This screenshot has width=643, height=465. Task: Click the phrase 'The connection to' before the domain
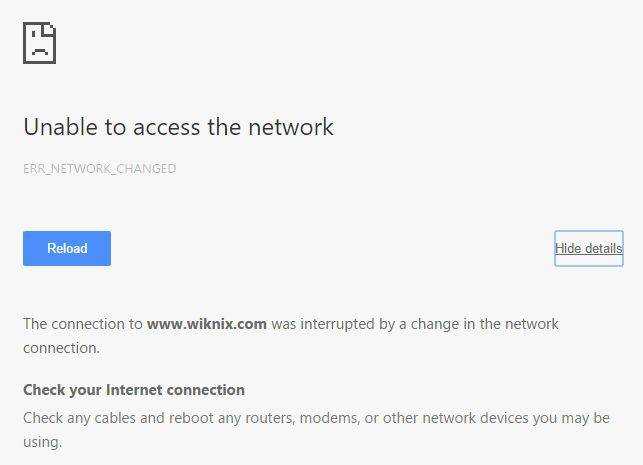coord(83,324)
